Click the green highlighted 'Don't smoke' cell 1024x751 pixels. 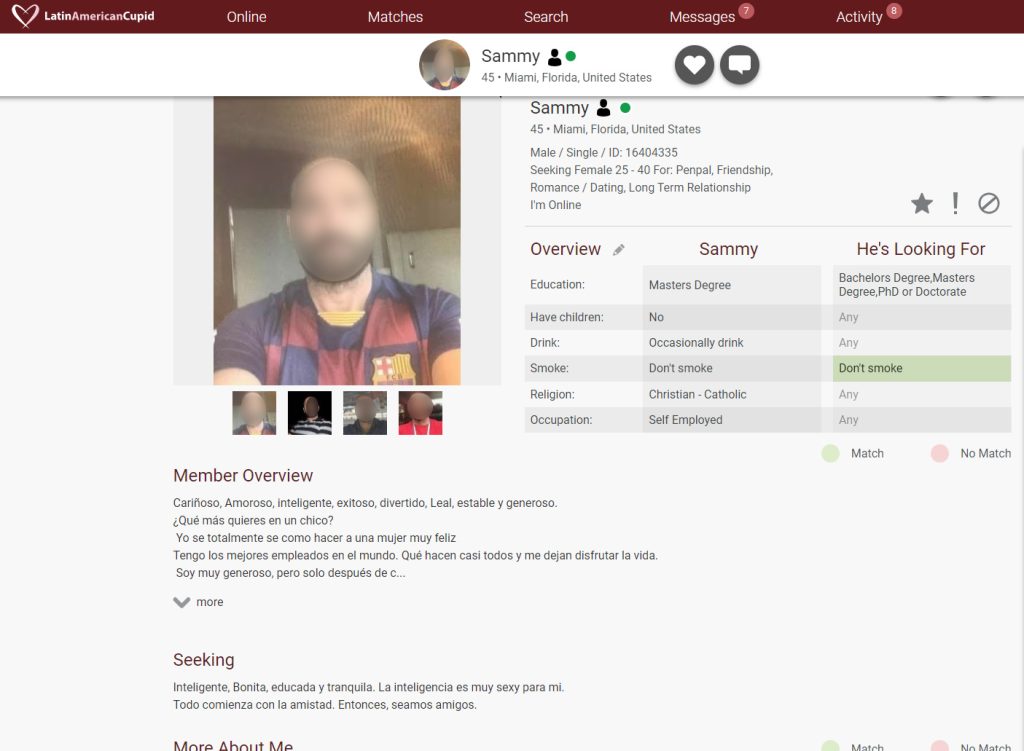(921, 368)
